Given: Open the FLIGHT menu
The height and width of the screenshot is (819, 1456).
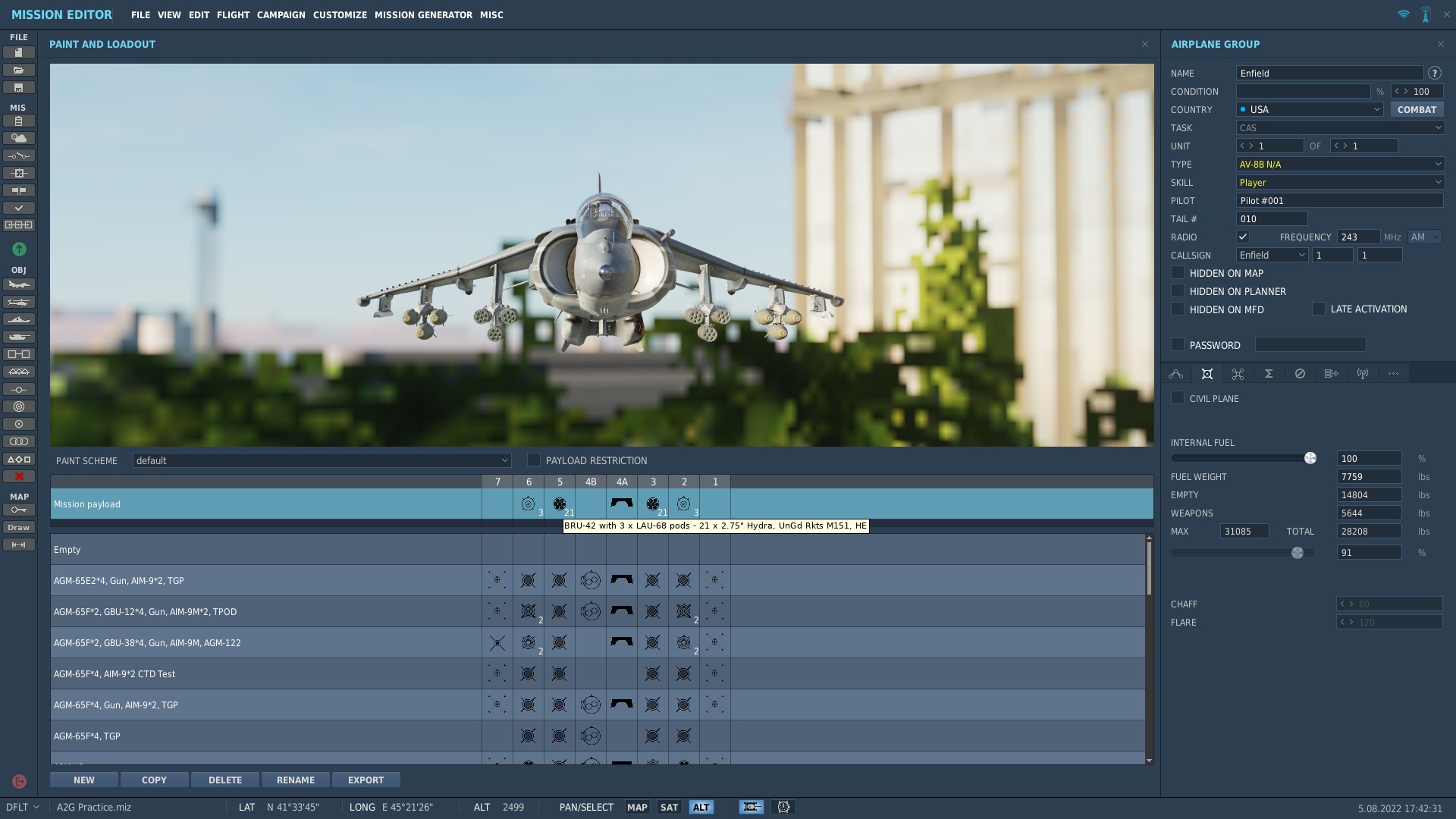Looking at the screenshot, I should click(233, 14).
